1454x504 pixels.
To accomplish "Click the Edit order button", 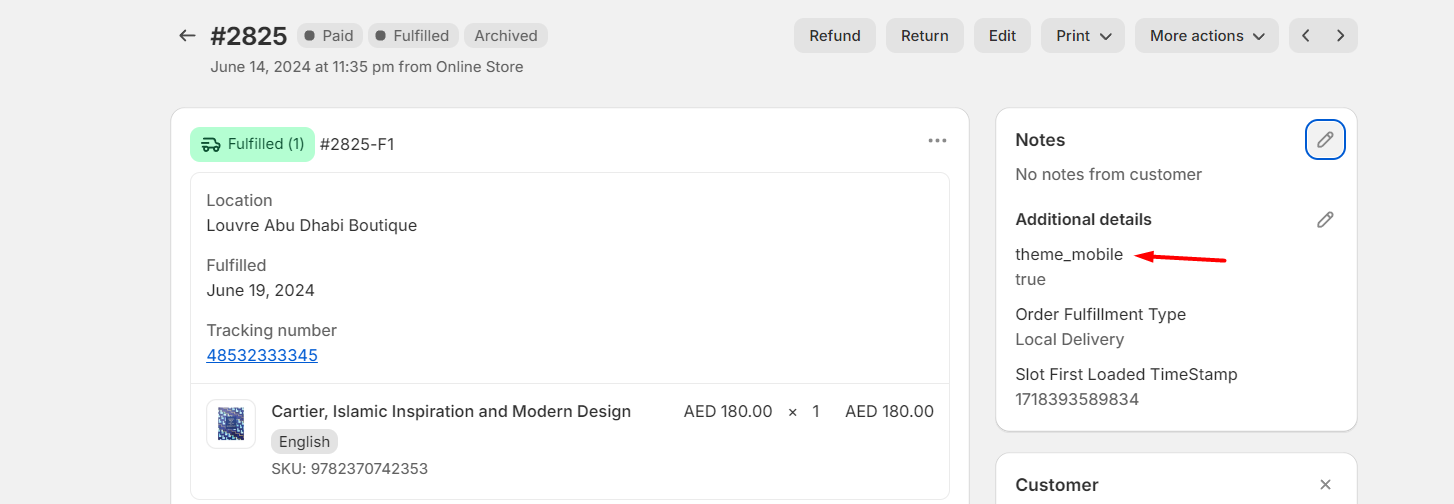I will pos(1002,36).
